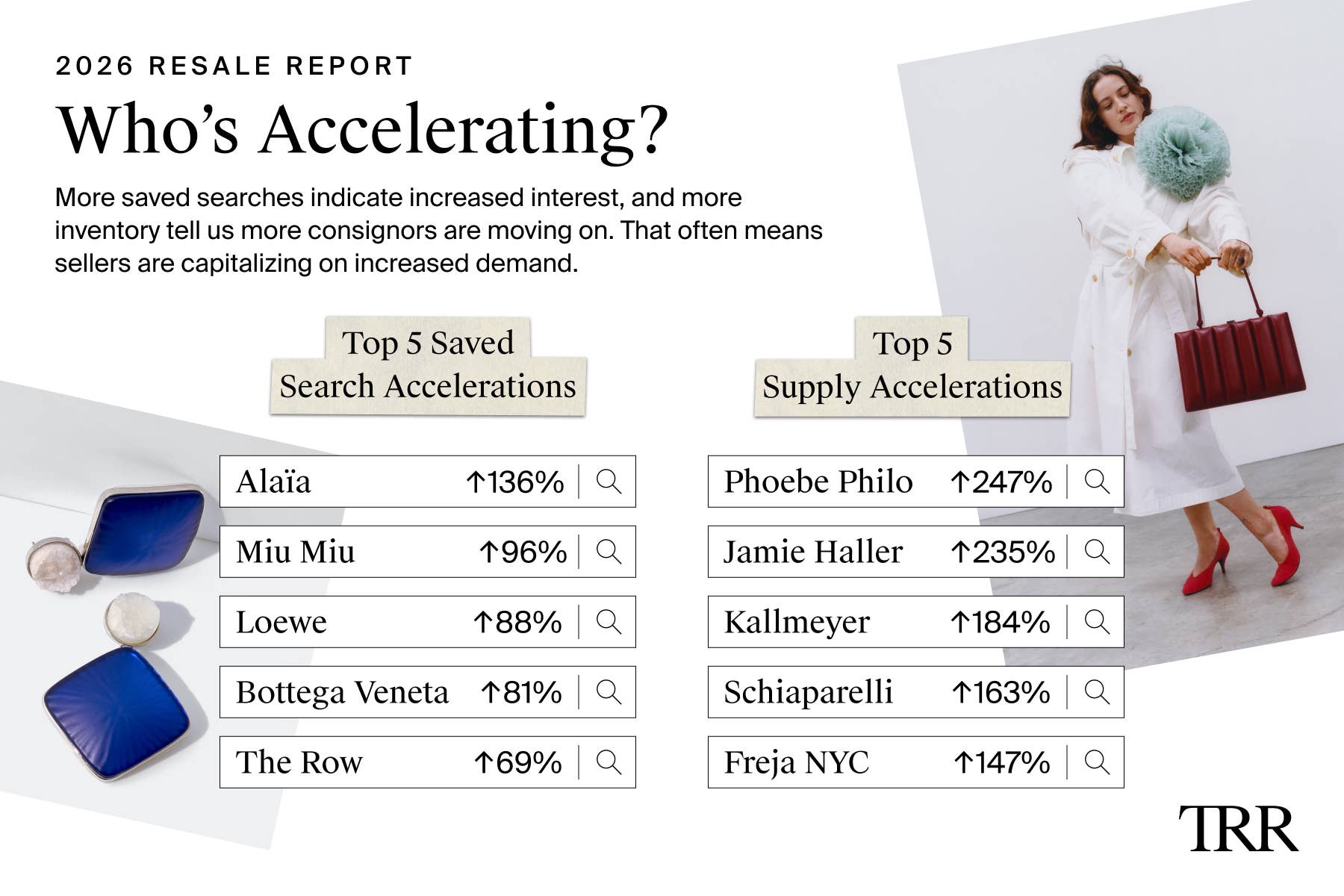Click the Top 5 Saved Search Accelerations label
Viewport: 1344px width, 896px height.
coord(428,366)
